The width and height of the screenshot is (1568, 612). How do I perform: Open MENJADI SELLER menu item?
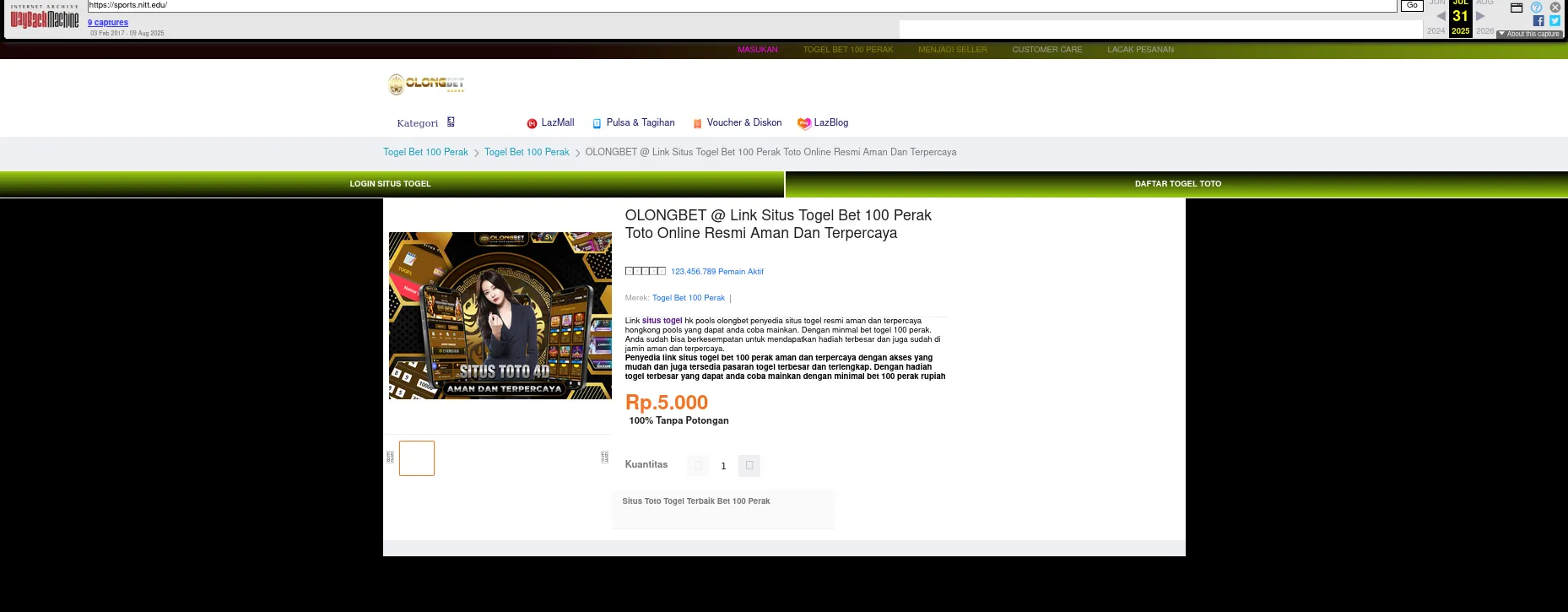point(953,50)
